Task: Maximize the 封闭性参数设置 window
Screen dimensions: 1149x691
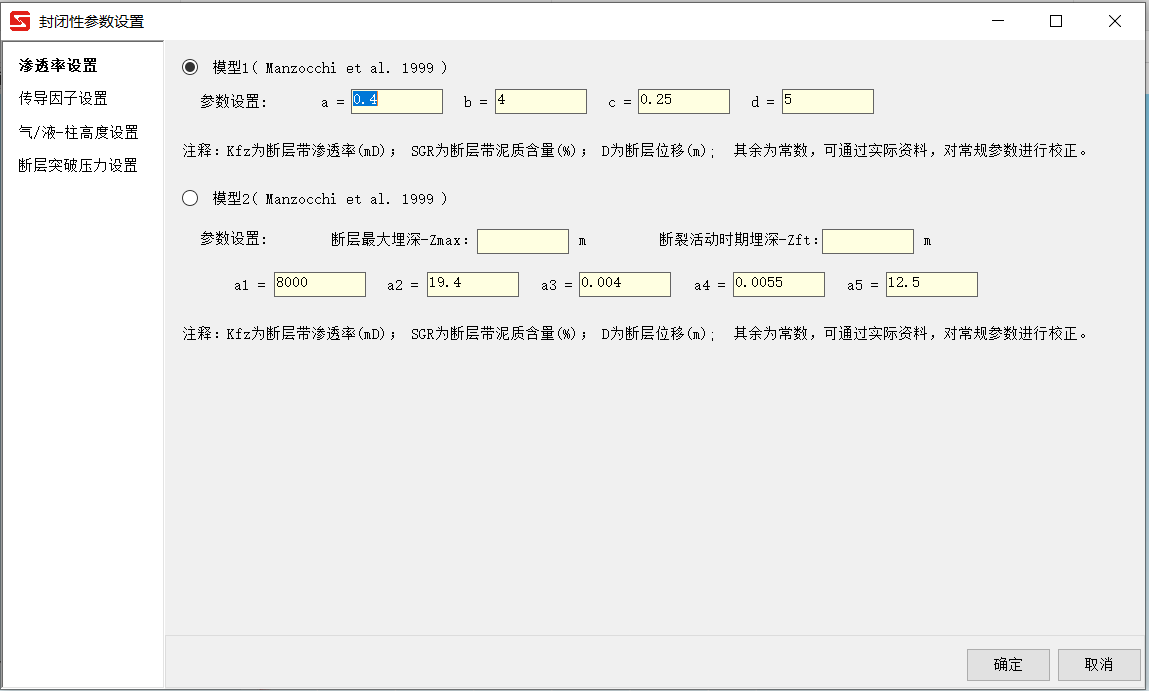Action: (1056, 21)
